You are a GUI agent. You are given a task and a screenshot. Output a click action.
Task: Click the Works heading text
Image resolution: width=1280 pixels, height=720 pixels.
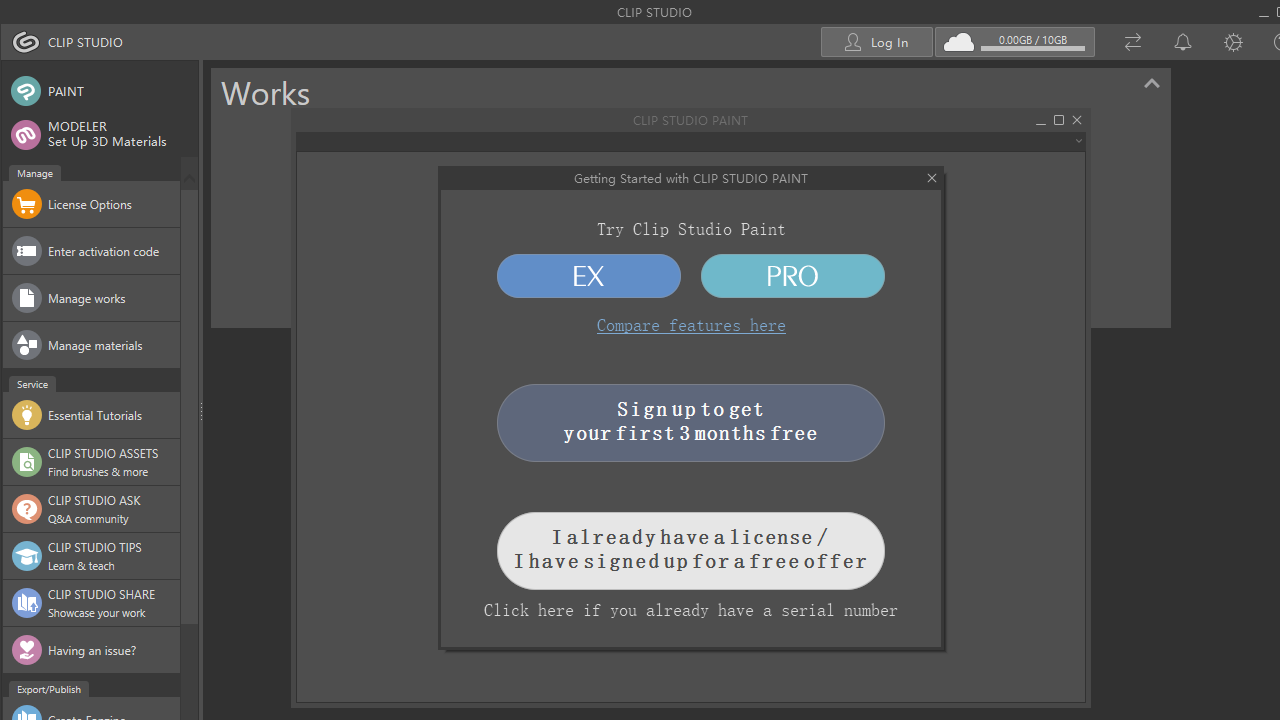pyautogui.click(x=265, y=94)
